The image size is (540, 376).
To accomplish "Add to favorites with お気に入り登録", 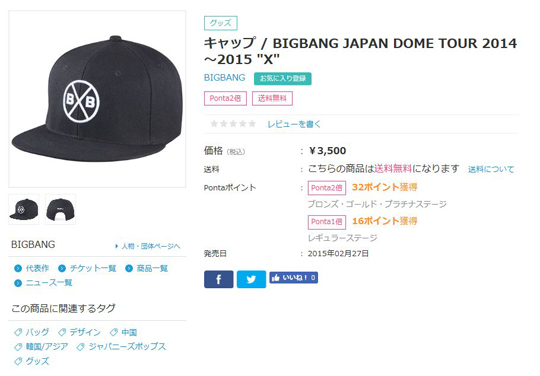I will tap(283, 79).
